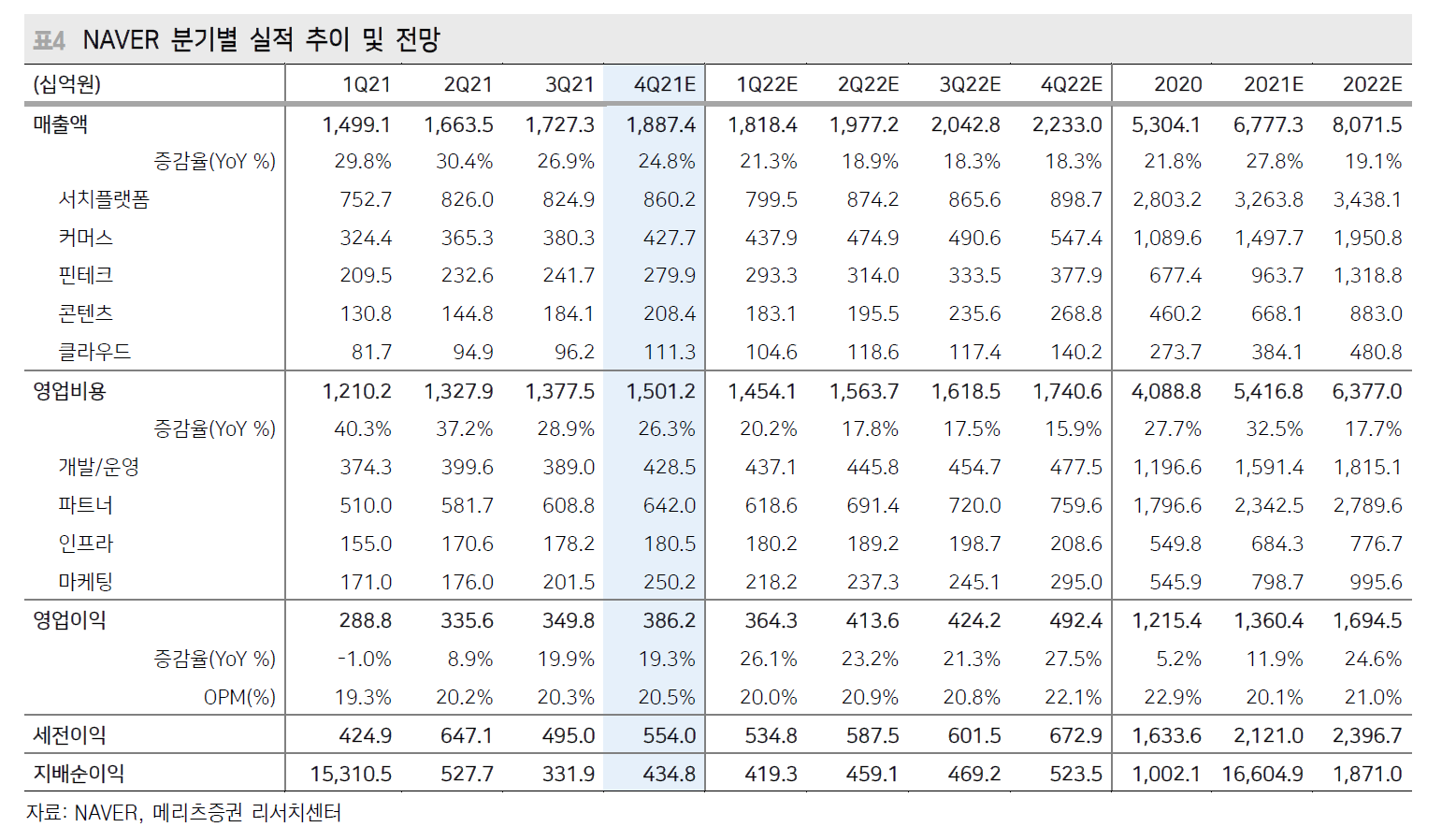The width and height of the screenshot is (1456, 827).
Task: Click 영업비용 2020 value '4,088.8'
Action: [1166, 391]
